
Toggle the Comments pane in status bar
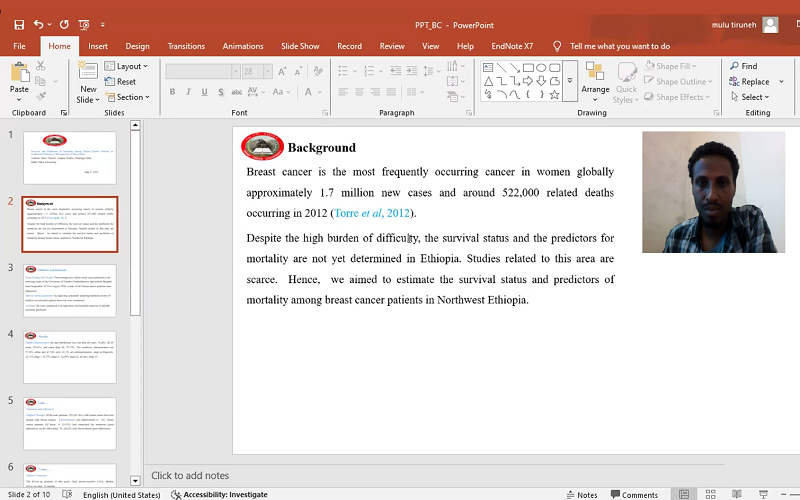pyautogui.click(x=632, y=494)
